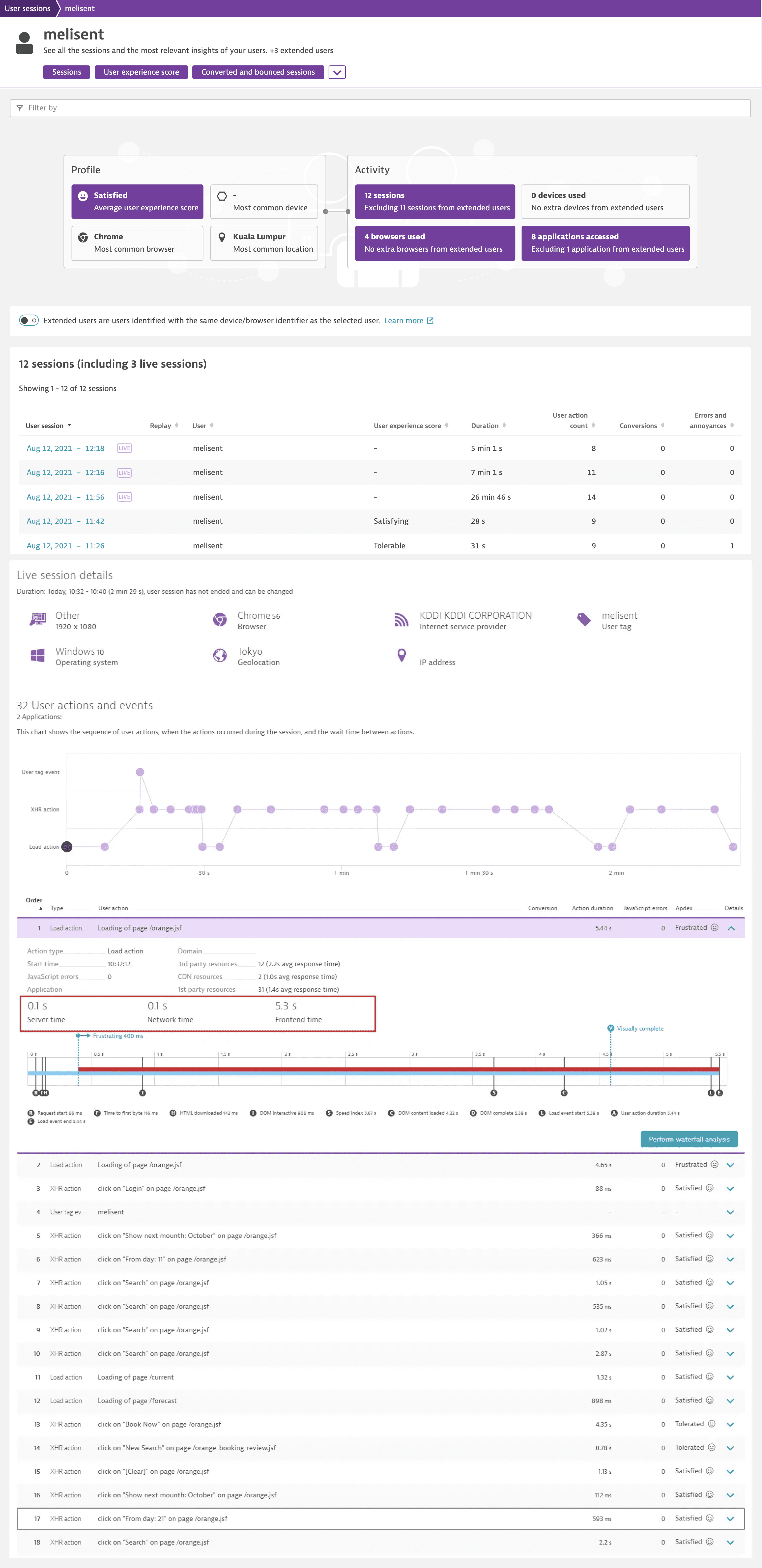Screen dimensions: 762x1568
Task: Click the Visually complete marker on timeline
Action: [611, 1028]
